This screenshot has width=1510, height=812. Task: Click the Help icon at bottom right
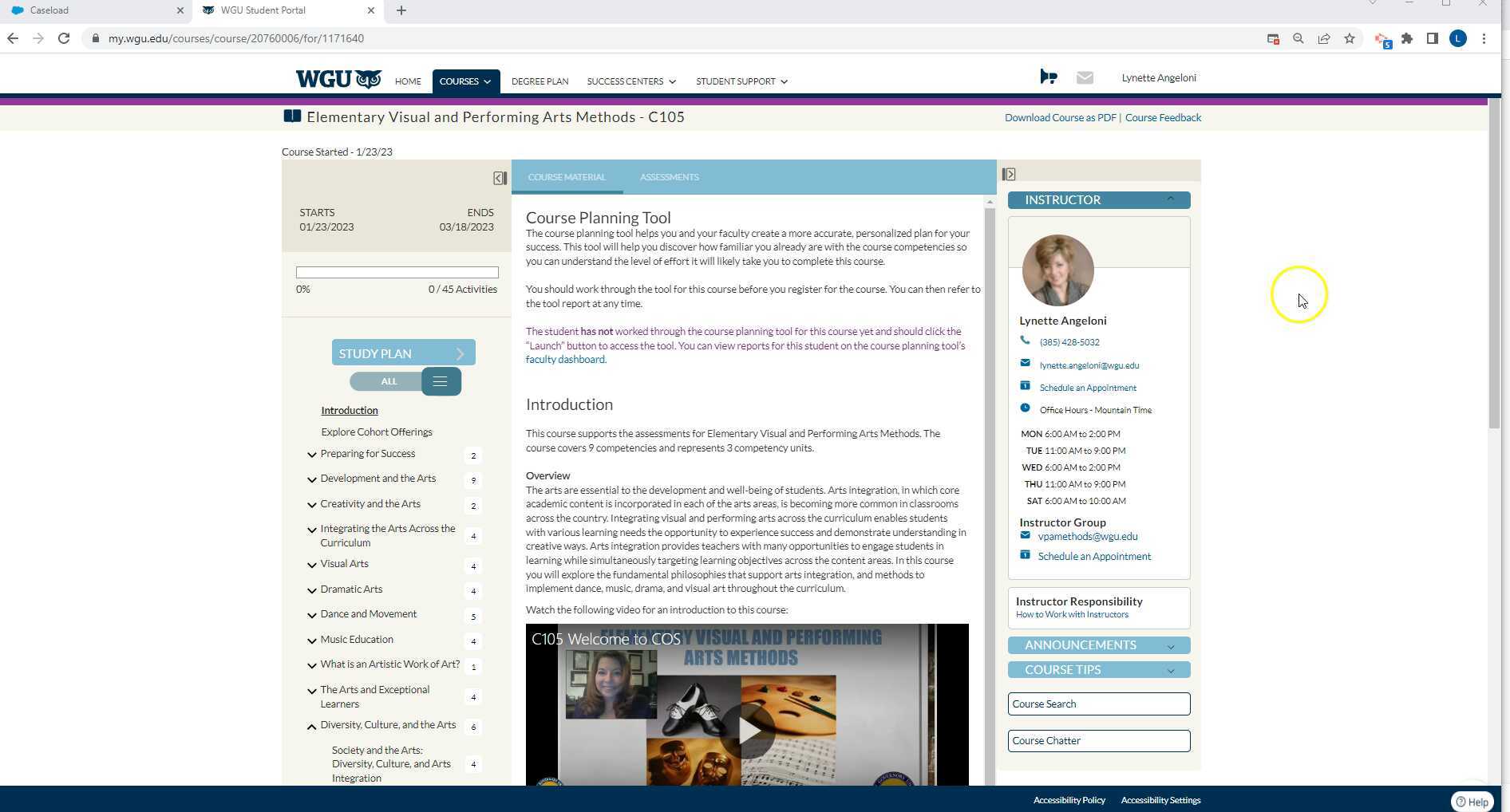coord(1472,802)
